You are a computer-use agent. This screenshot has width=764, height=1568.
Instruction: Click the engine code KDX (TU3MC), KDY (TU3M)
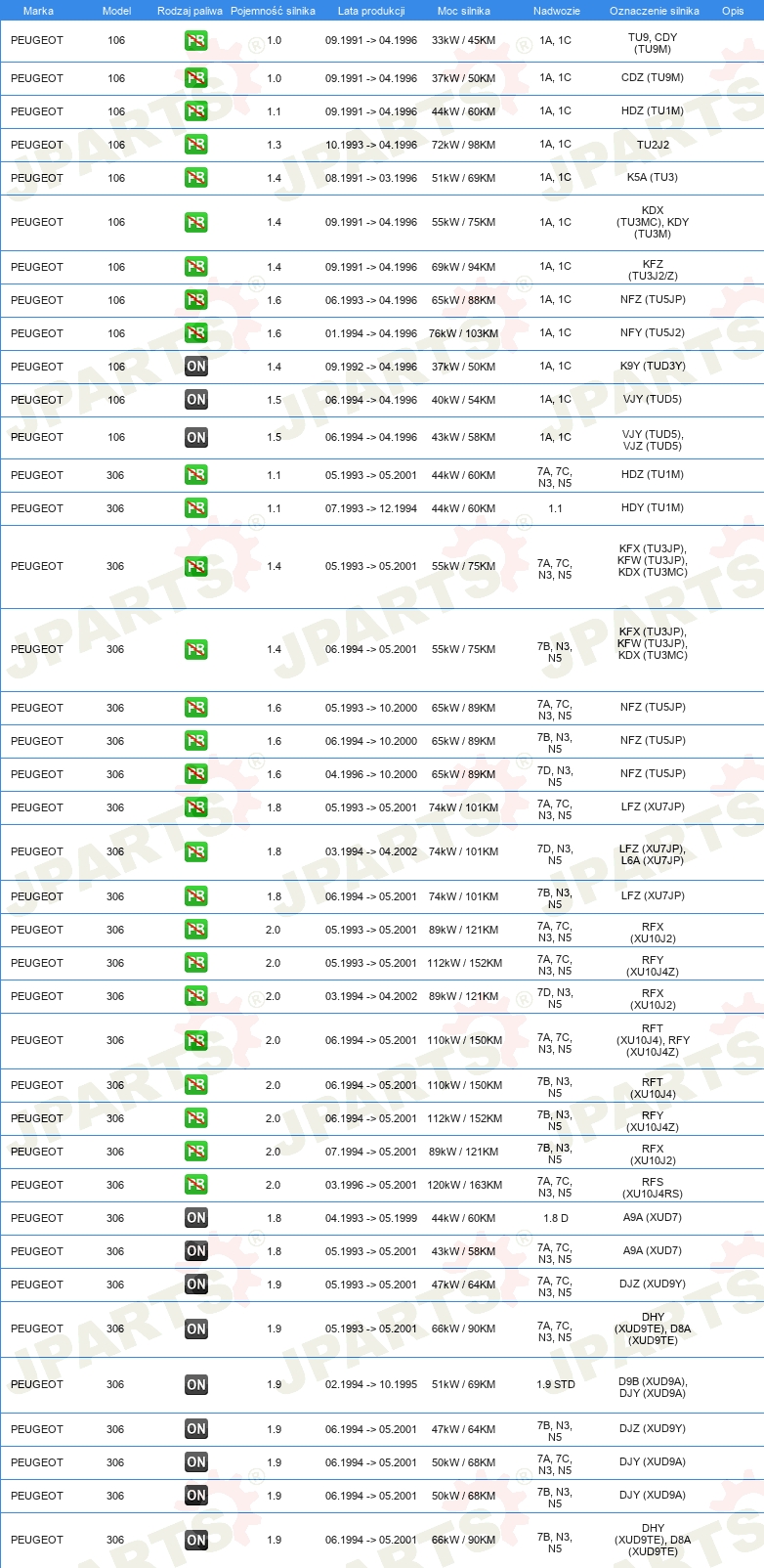(x=653, y=222)
